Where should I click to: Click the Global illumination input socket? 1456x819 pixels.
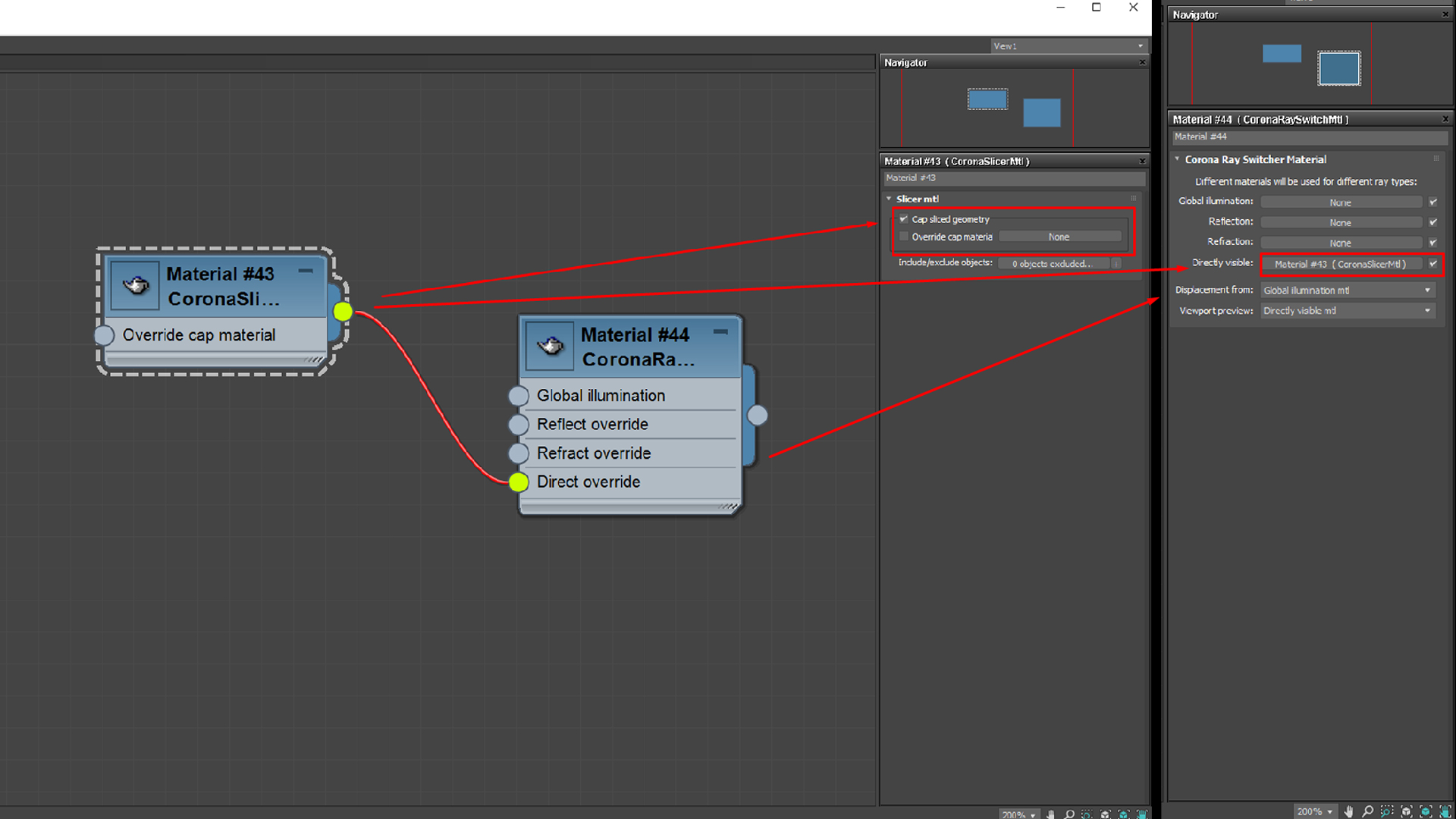(519, 396)
